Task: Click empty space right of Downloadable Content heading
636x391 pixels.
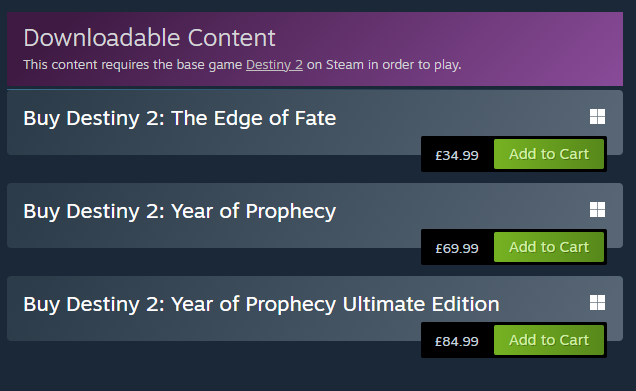Action: coord(446,38)
